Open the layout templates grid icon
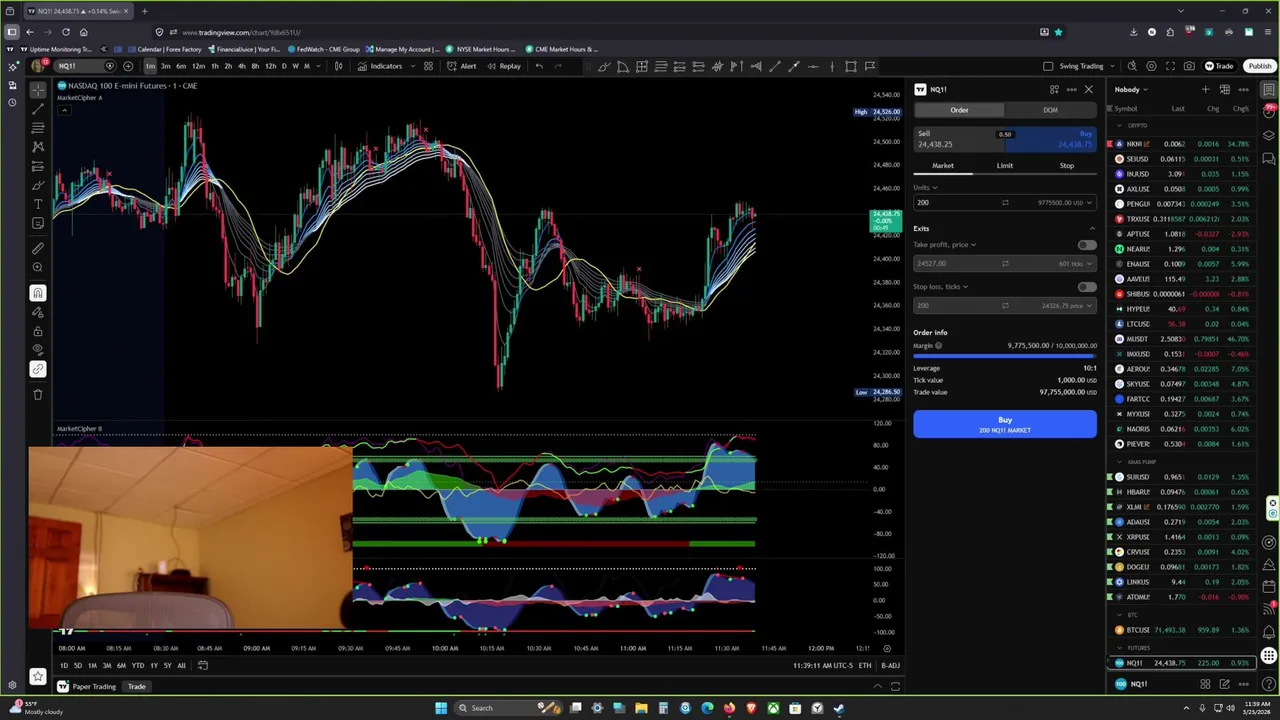 [x=428, y=66]
